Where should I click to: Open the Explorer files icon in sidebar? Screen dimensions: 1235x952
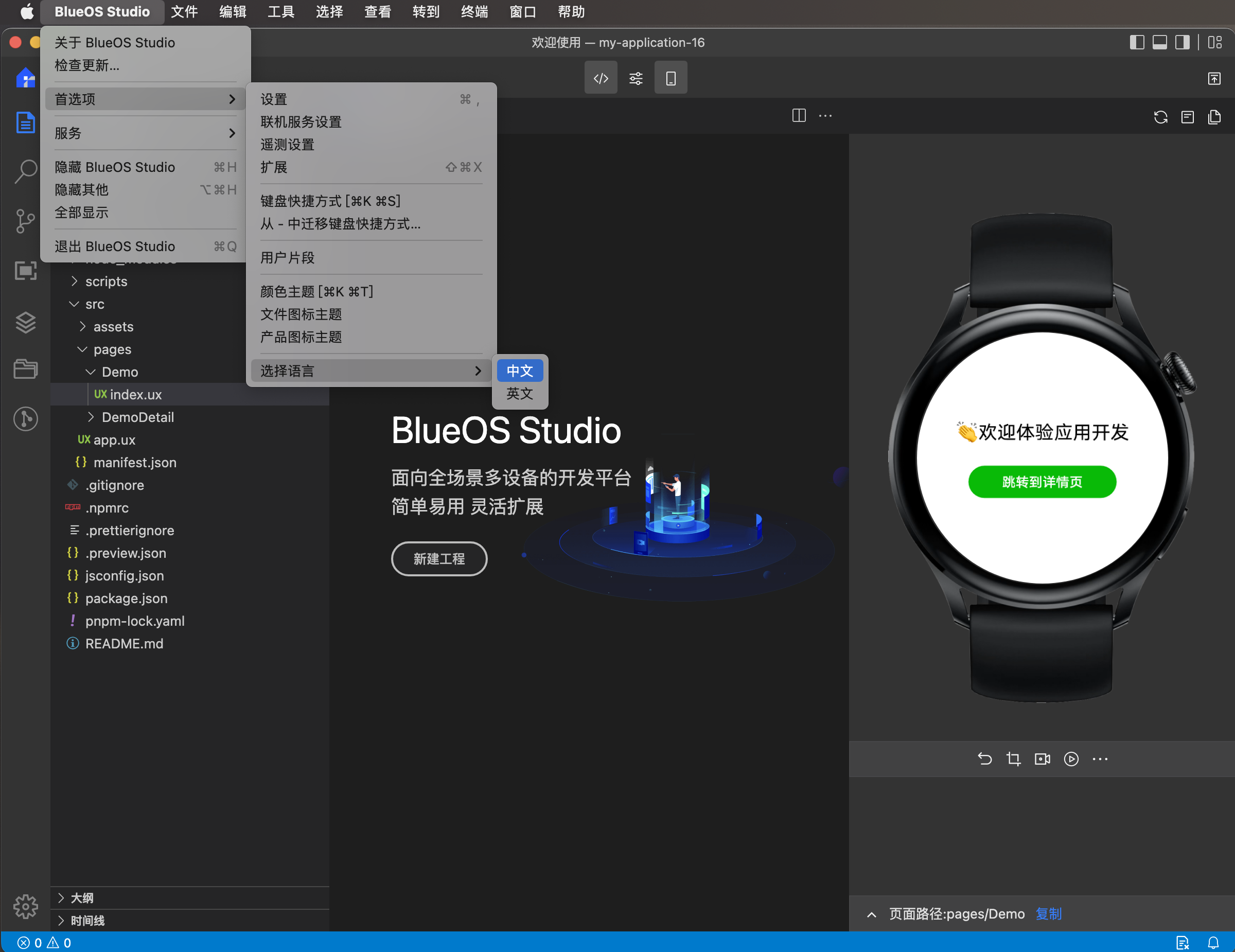click(x=25, y=122)
